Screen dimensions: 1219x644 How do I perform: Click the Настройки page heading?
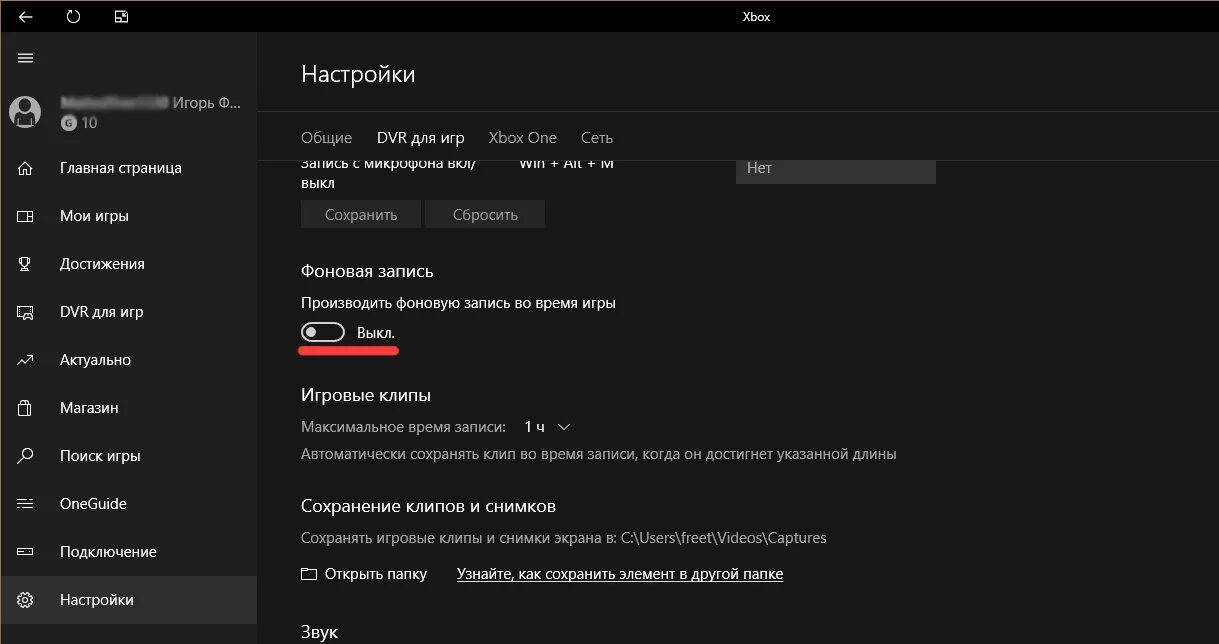coord(358,74)
